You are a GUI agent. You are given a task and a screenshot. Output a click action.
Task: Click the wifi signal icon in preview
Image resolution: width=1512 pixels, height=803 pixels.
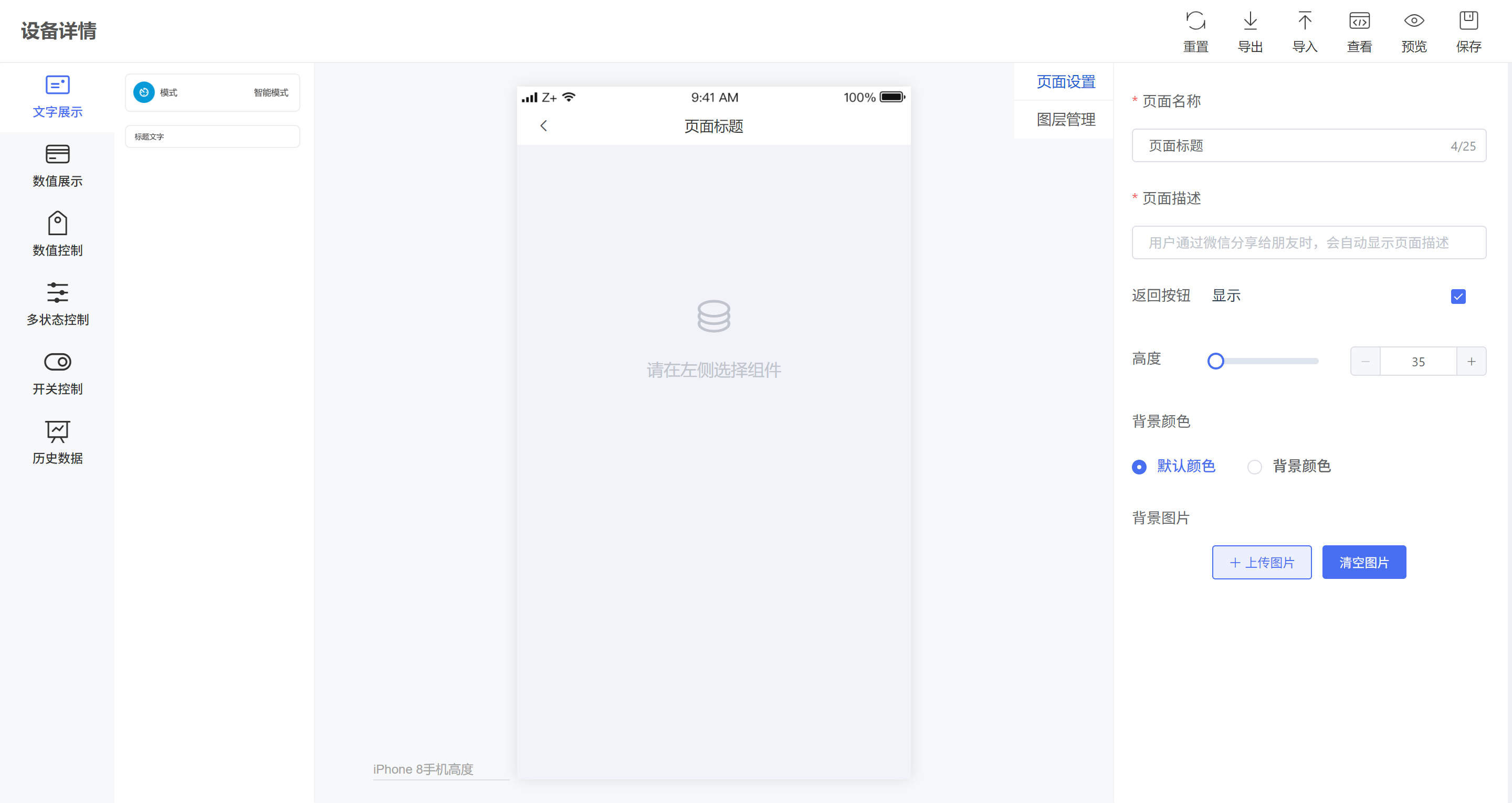pyautogui.click(x=569, y=97)
